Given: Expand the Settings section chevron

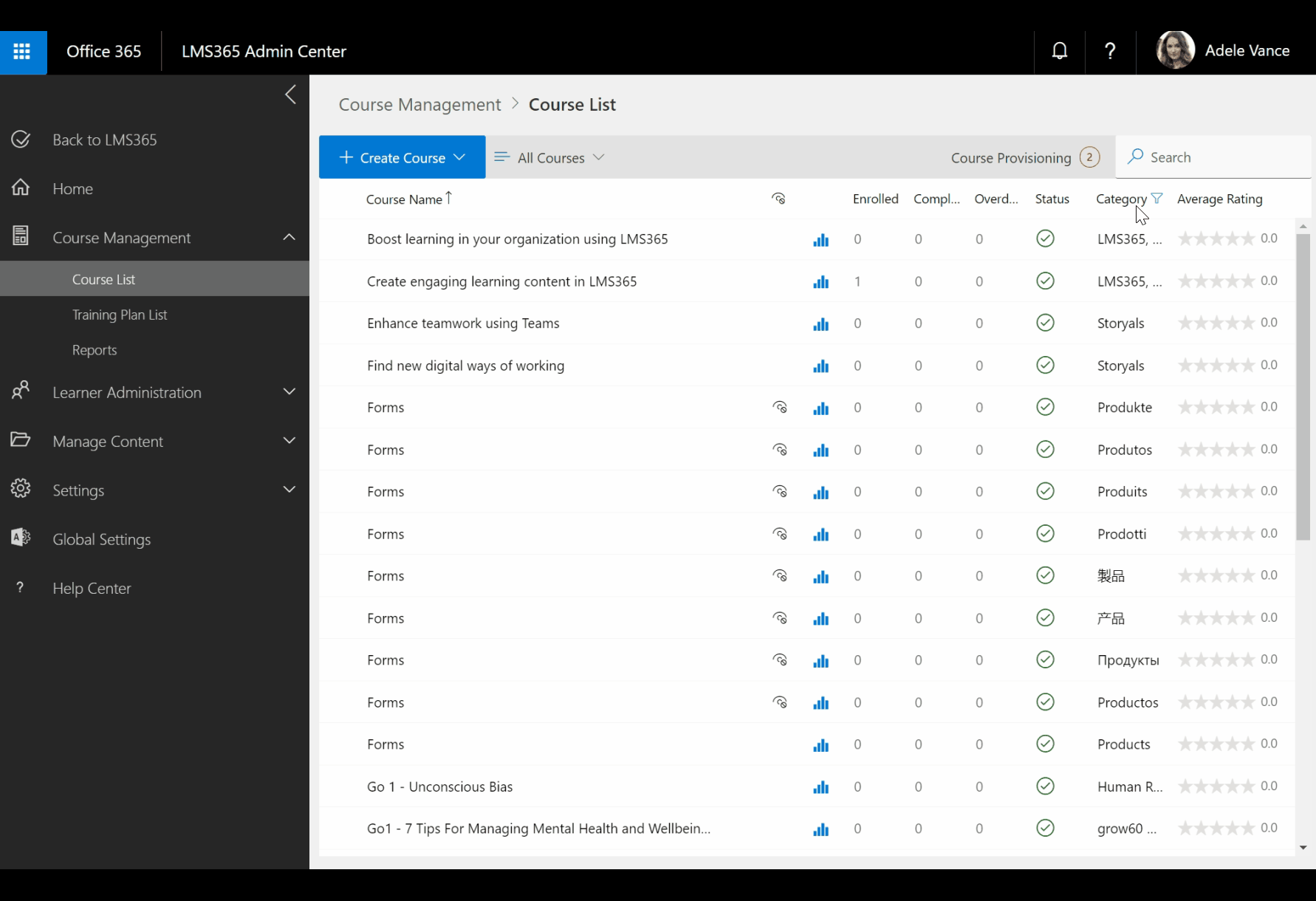Looking at the screenshot, I should click(x=289, y=489).
